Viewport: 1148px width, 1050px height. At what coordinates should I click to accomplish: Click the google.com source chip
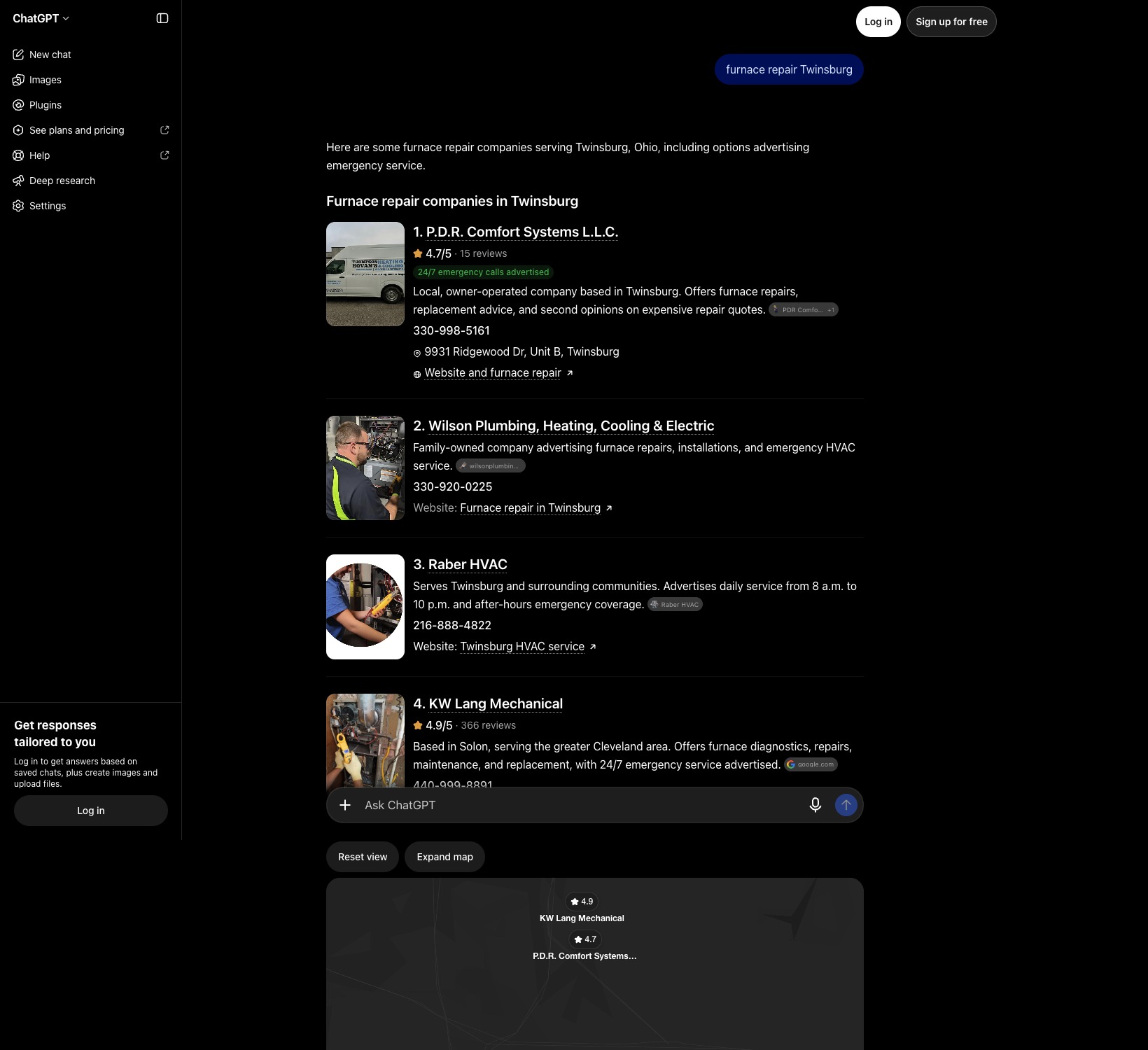tap(811, 764)
